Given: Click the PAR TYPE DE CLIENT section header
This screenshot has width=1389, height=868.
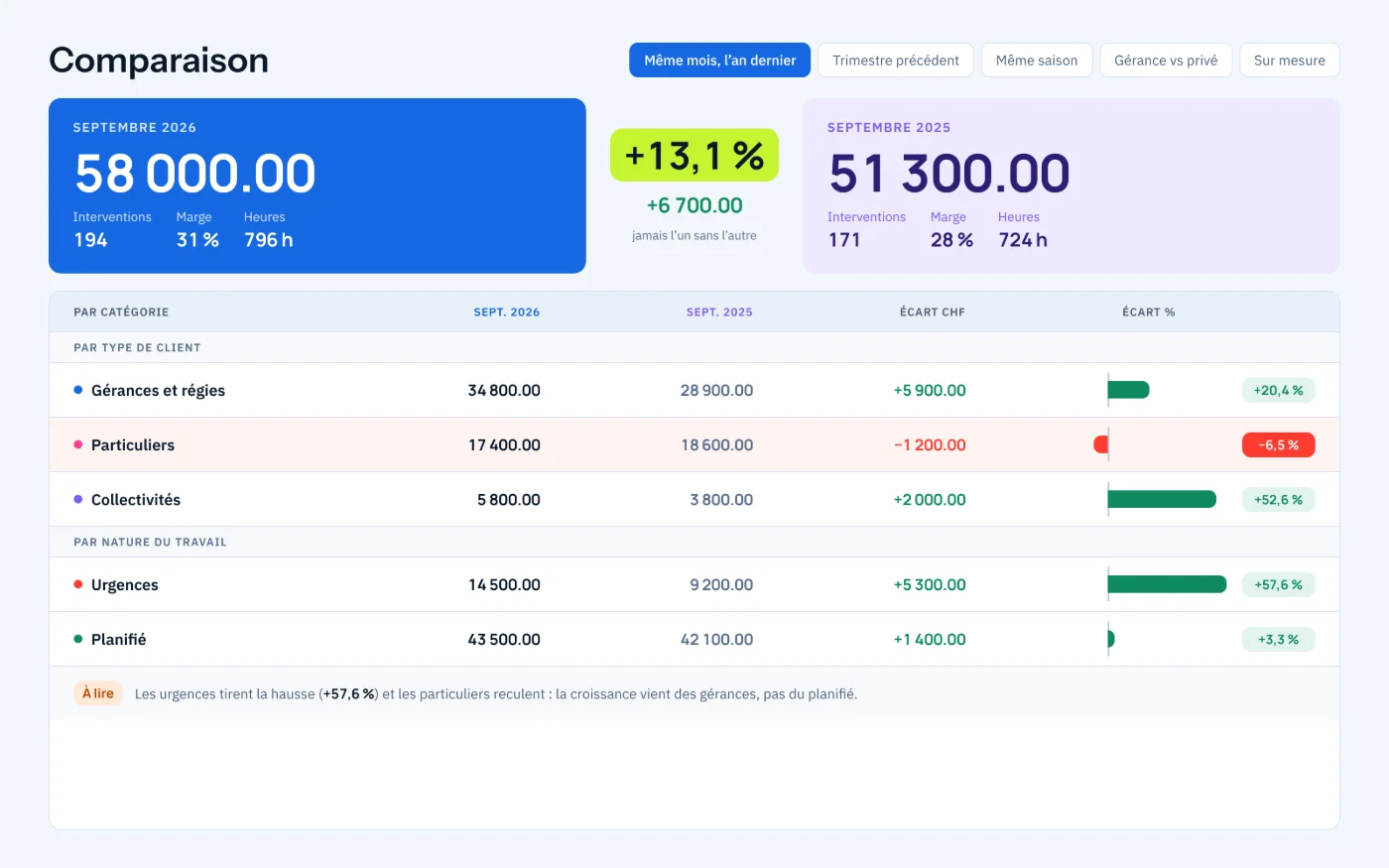Looking at the screenshot, I should point(137,347).
